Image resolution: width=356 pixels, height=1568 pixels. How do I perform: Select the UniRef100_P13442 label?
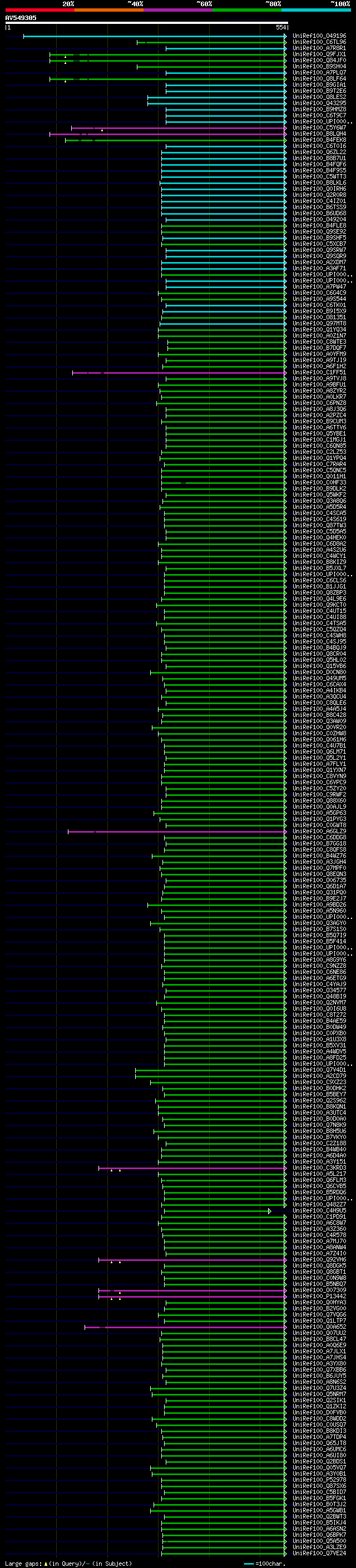pyautogui.click(x=319, y=1297)
